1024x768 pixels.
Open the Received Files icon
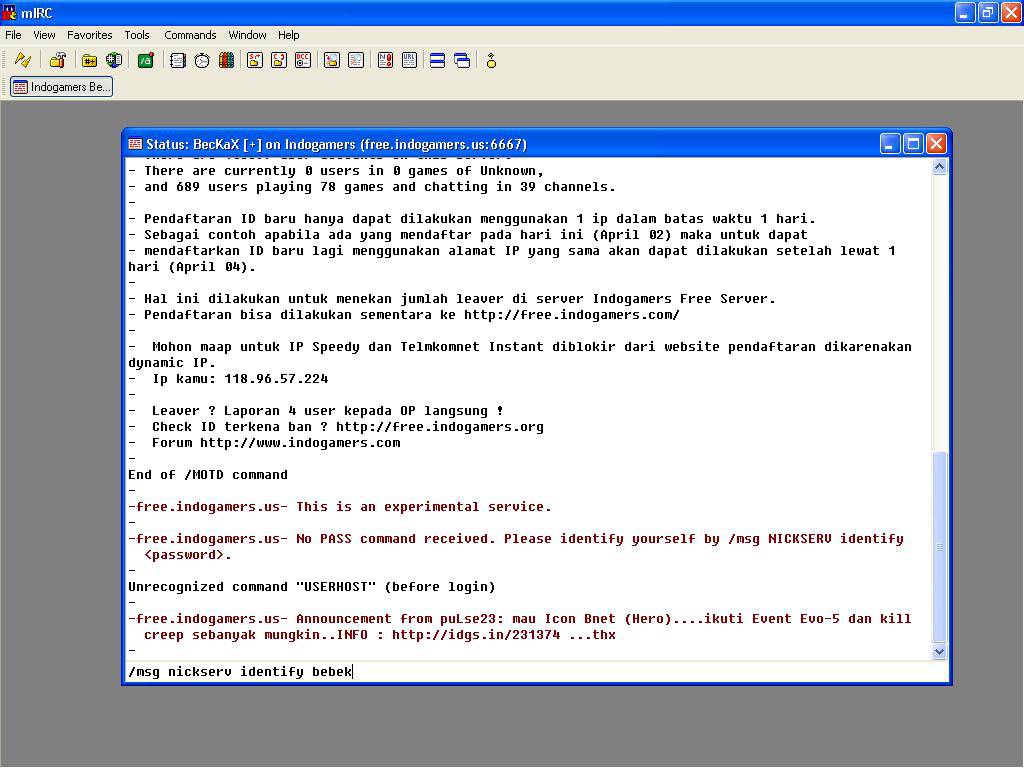(x=332, y=61)
